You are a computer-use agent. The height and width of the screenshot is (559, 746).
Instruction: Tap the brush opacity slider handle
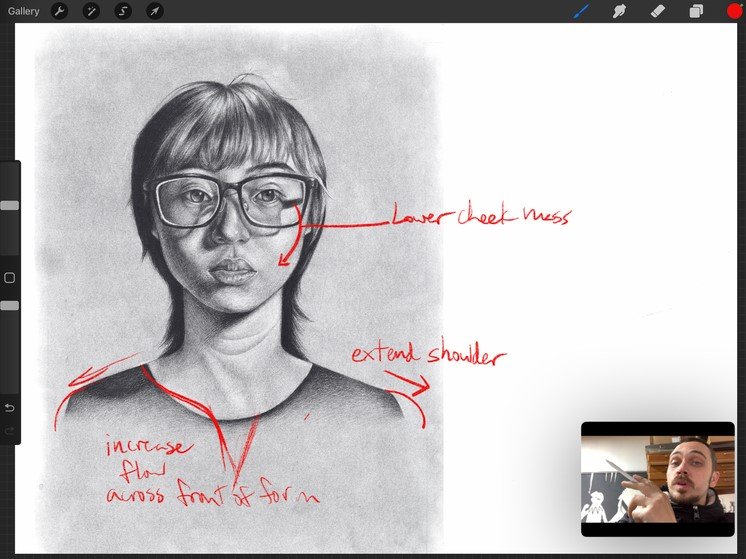[10, 305]
